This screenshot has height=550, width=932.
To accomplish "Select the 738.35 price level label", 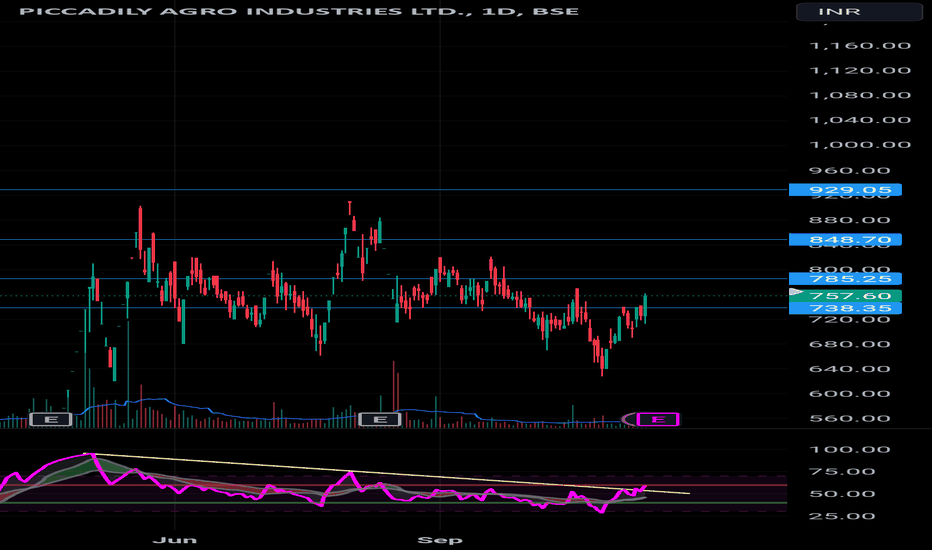I will click(x=845, y=308).
